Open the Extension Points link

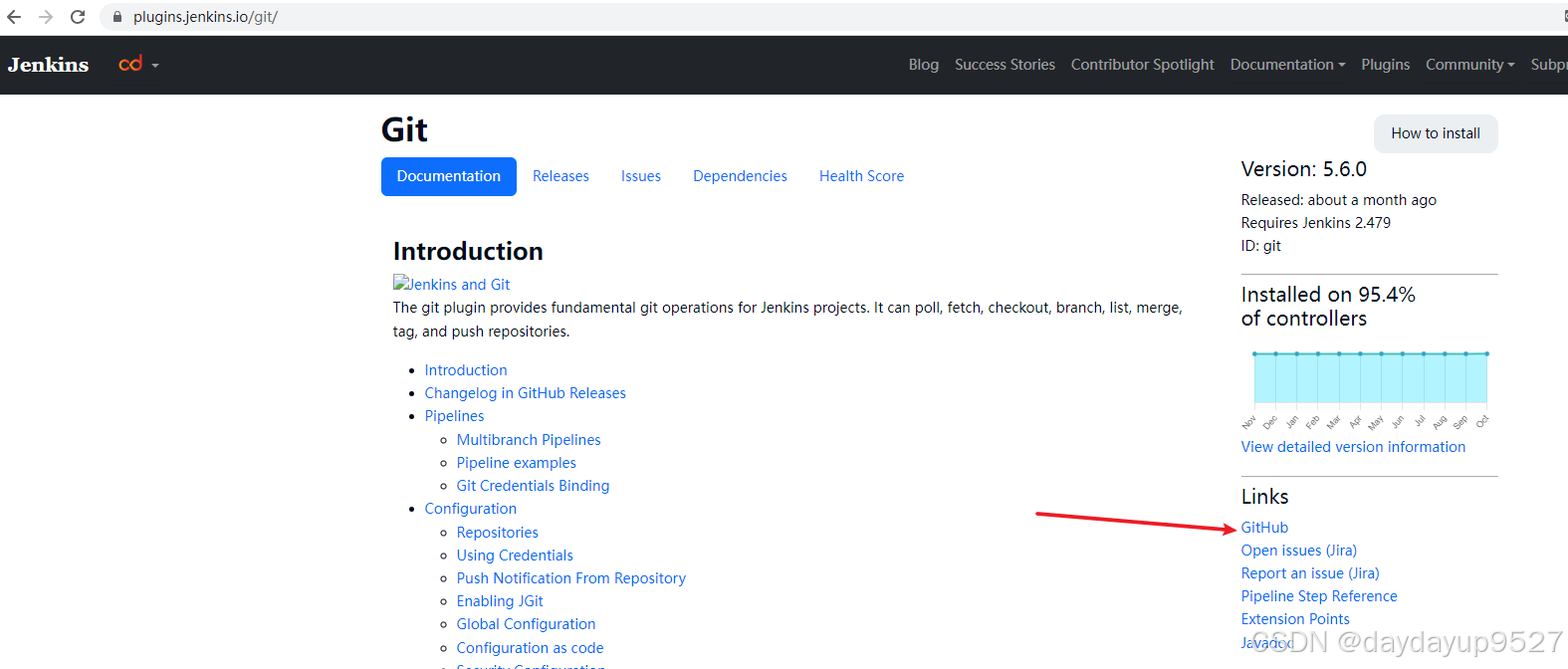coord(1295,619)
